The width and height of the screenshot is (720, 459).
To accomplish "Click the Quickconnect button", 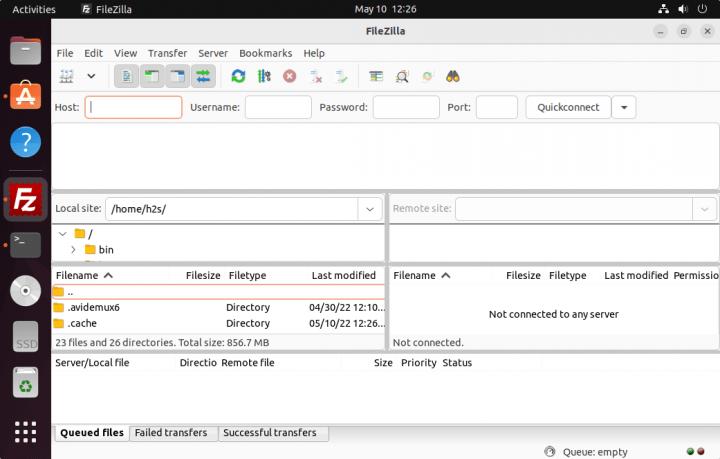I will pyautogui.click(x=568, y=107).
